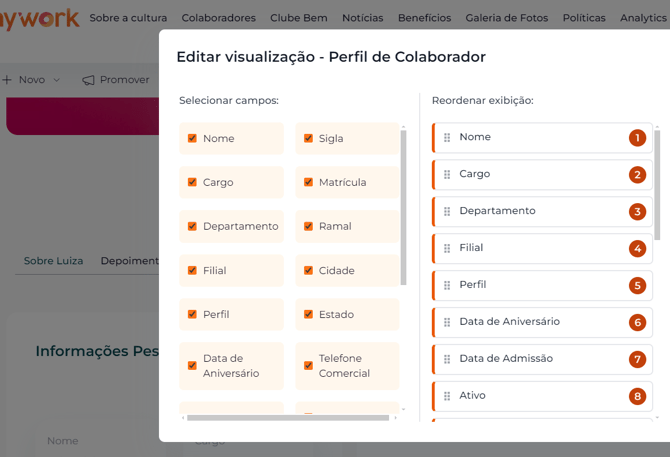Open the Benefícios link
The image size is (670, 457).
tap(424, 18)
